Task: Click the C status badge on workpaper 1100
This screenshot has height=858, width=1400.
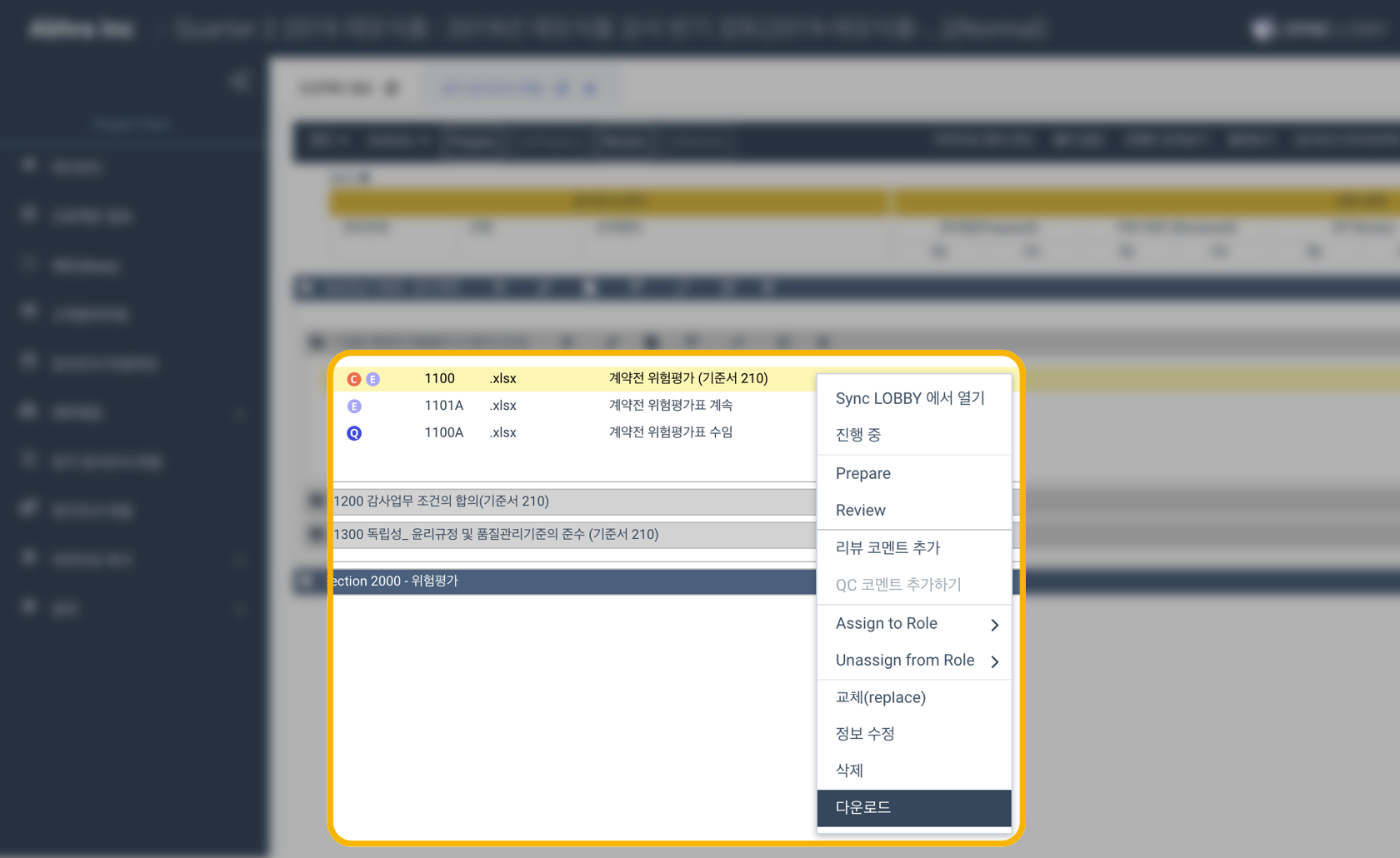Action: (x=354, y=378)
